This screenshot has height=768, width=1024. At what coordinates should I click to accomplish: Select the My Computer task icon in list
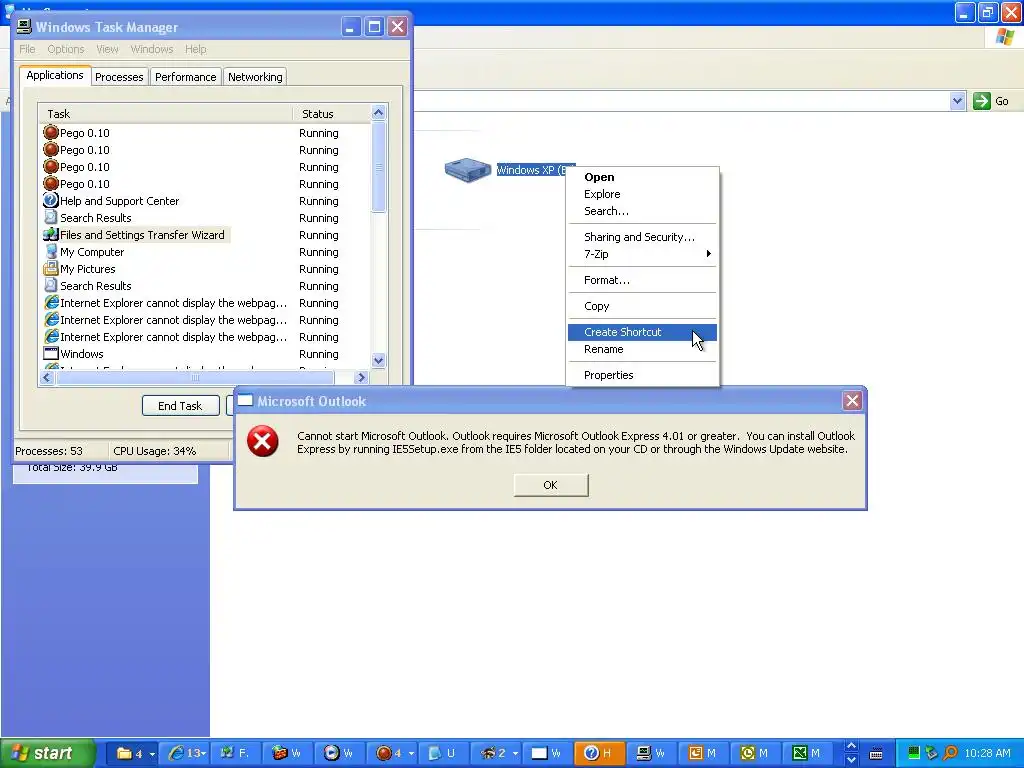click(x=50, y=251)
